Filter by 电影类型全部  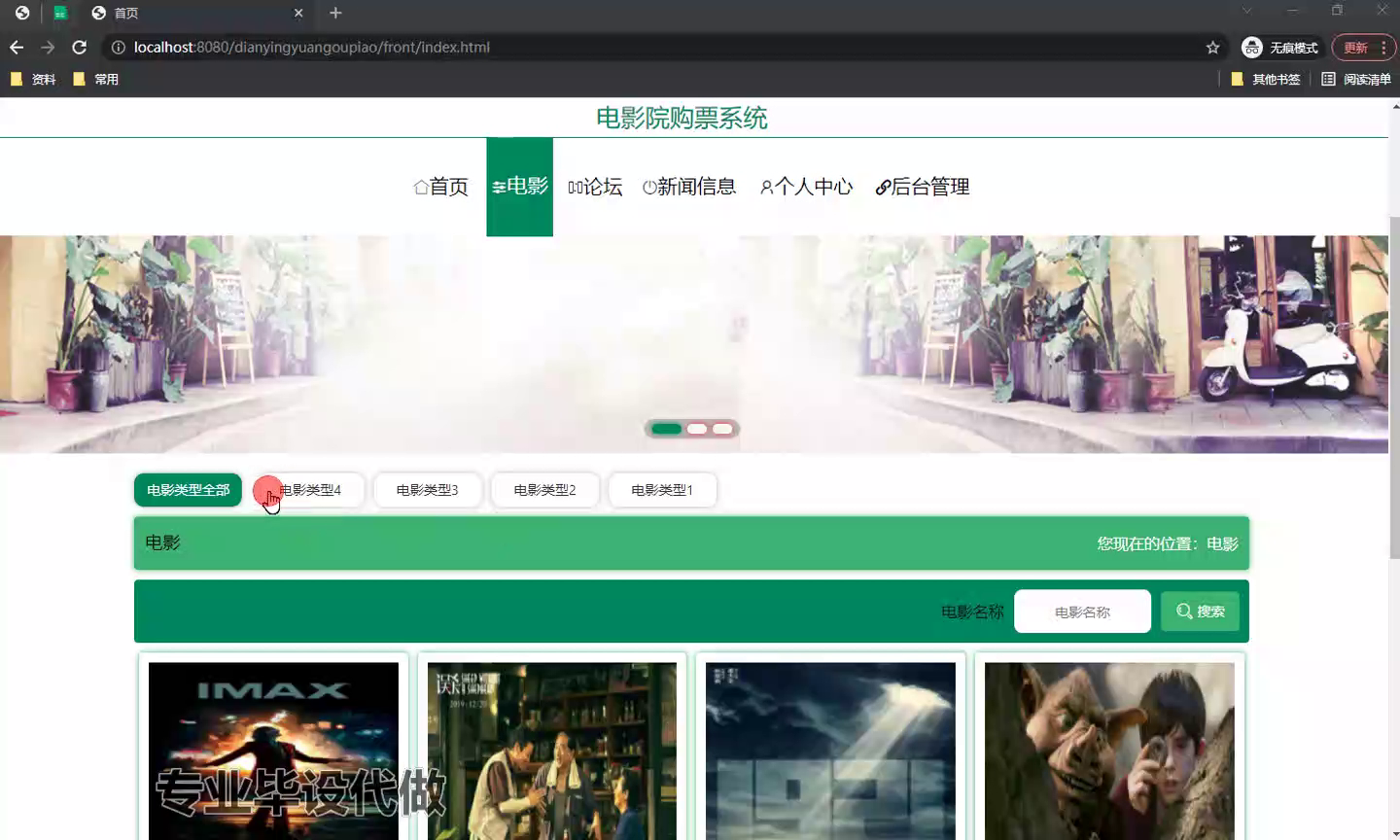pyautogui.click(x=188, y=490)
